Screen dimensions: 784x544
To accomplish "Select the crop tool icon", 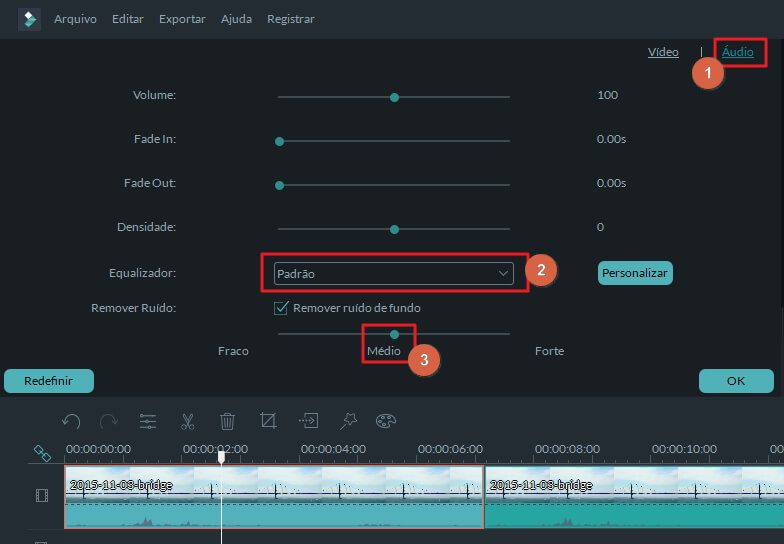I will pos(268,422).
